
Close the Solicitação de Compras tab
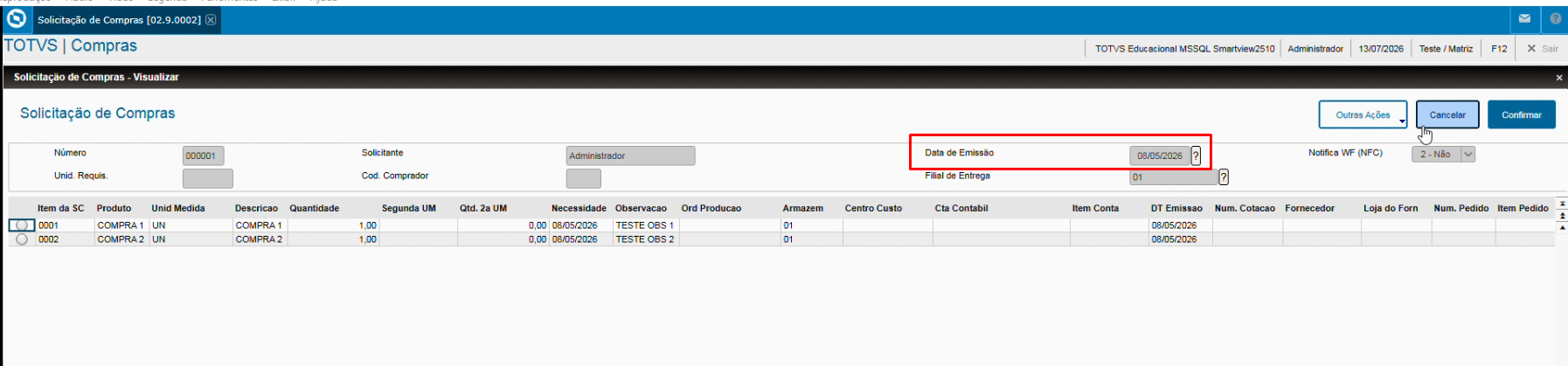point(211,19)
